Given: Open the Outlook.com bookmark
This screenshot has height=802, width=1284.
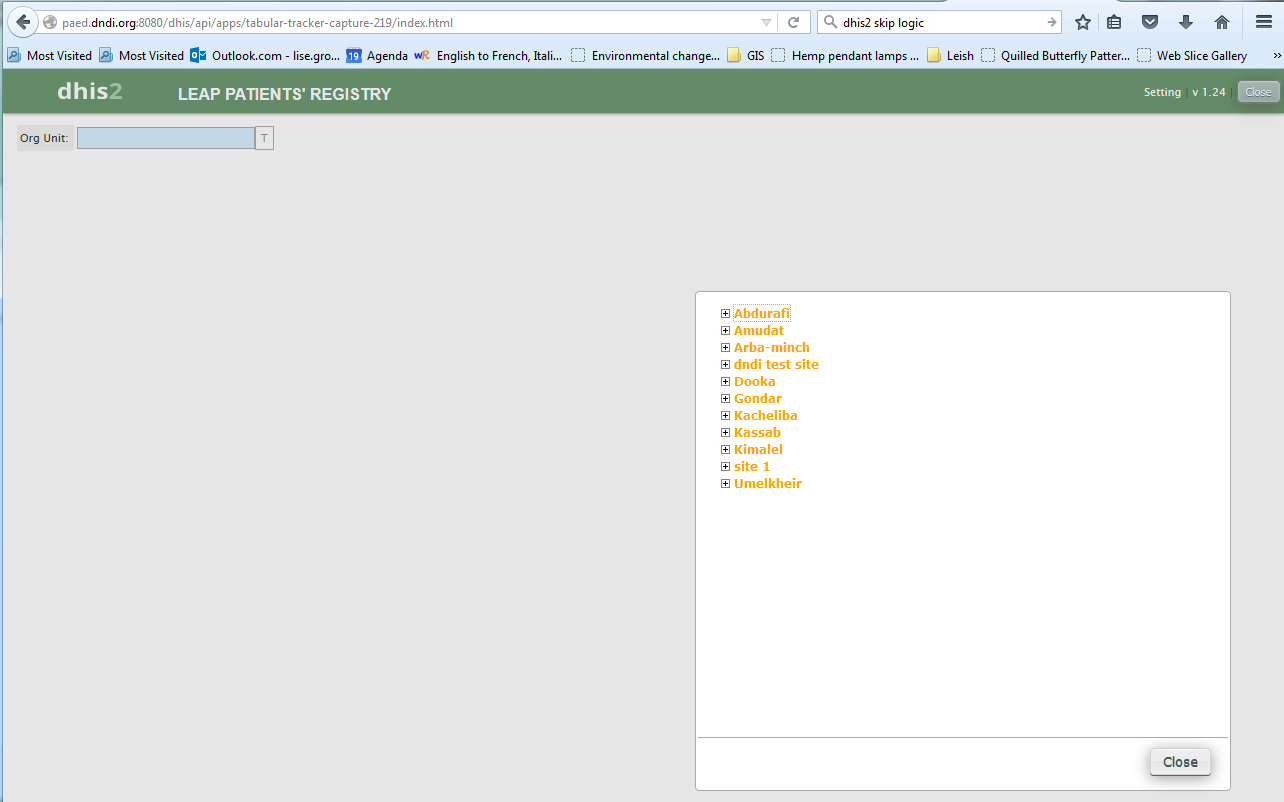Looking at the screenshot, I should coord(265,56).
